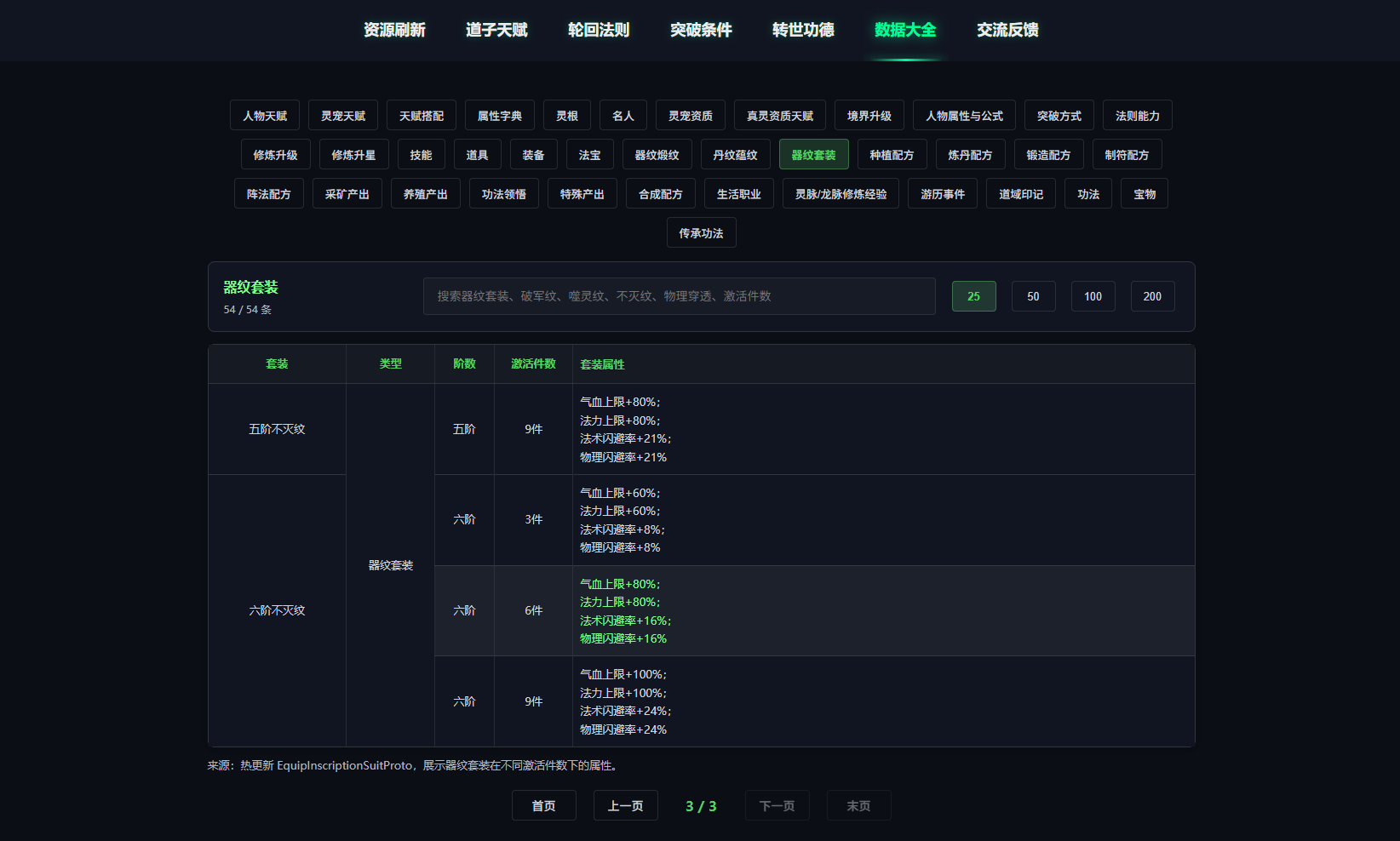Open the 境界升级 category

click(869, 116)
